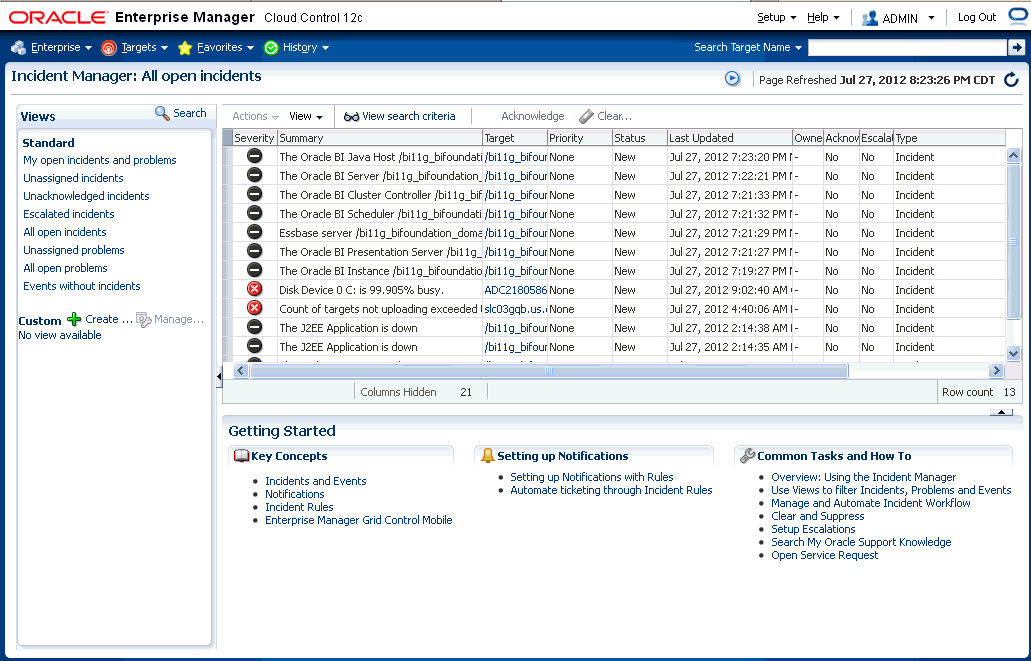Open target link ADC2180586
The height and width of the screenshot is (661, 1031).
tap(516, 290)
